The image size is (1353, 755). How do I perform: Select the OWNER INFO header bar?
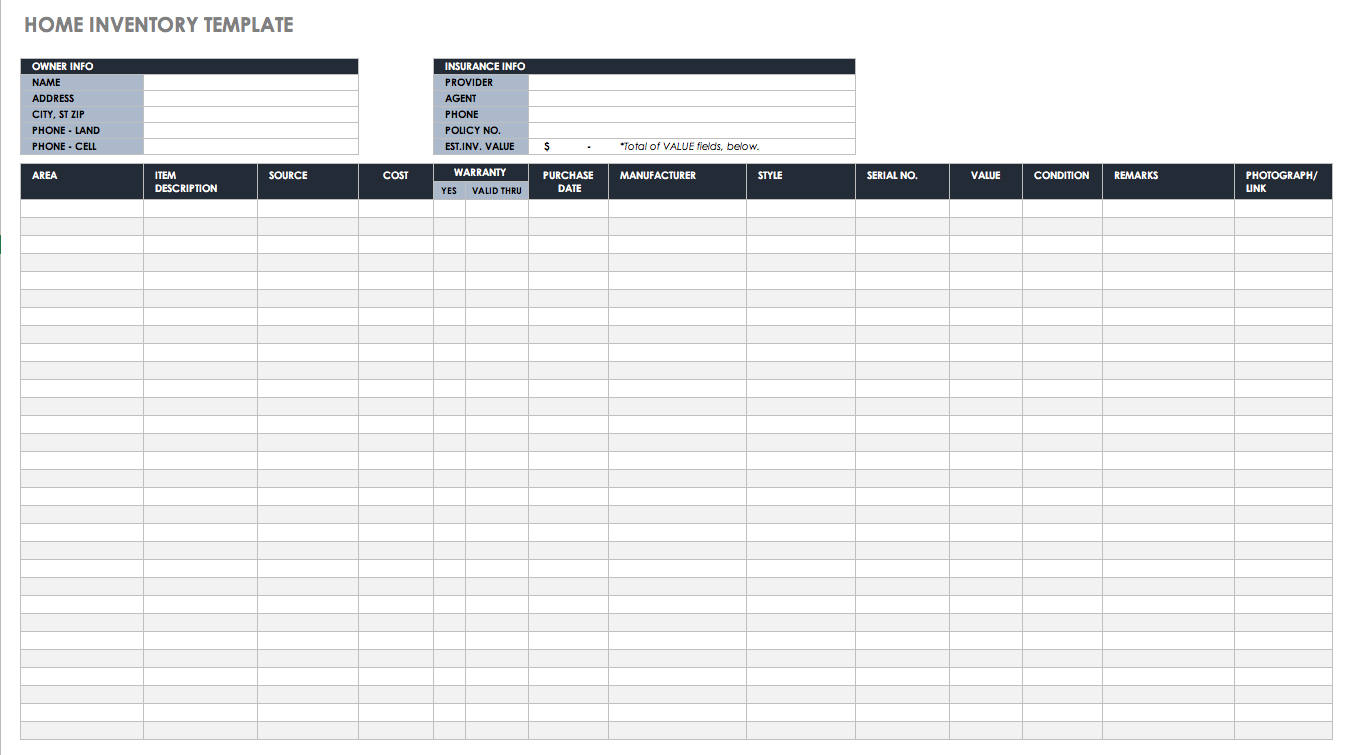point(190,66)
